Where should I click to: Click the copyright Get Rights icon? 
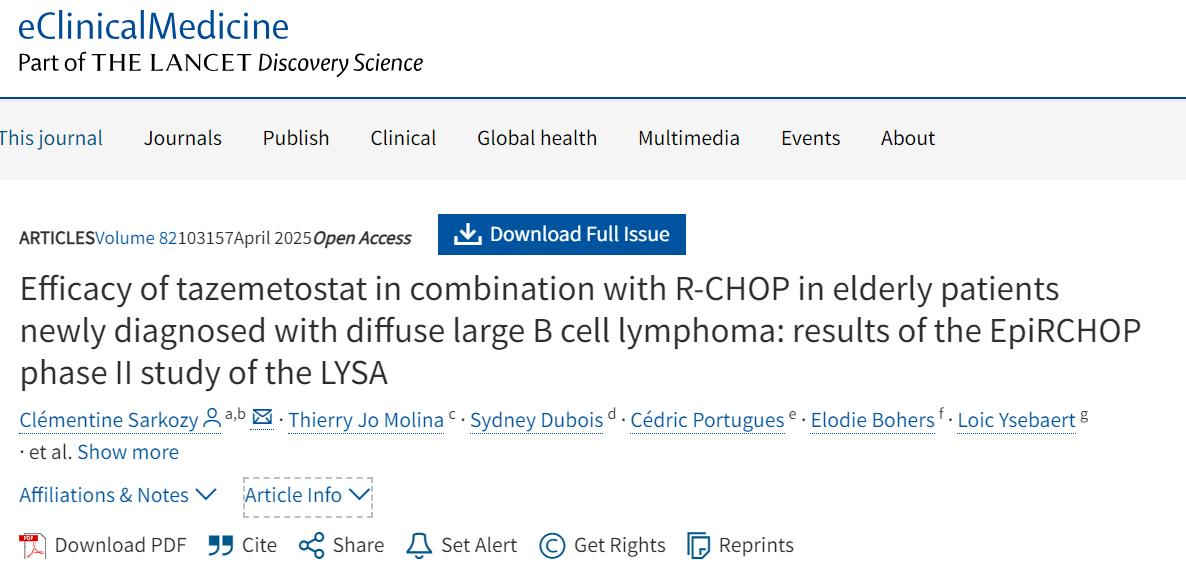tap(552, 545)
